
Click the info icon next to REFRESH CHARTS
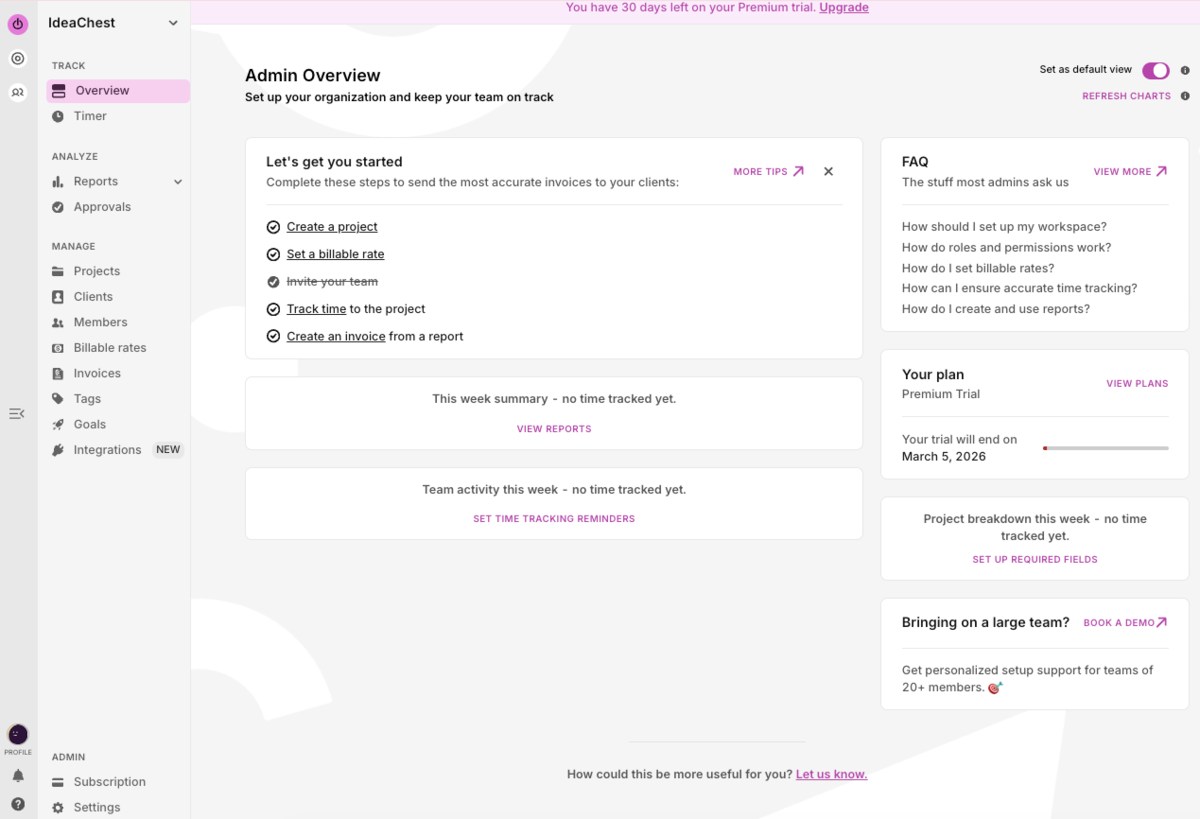pos(1185,96)
